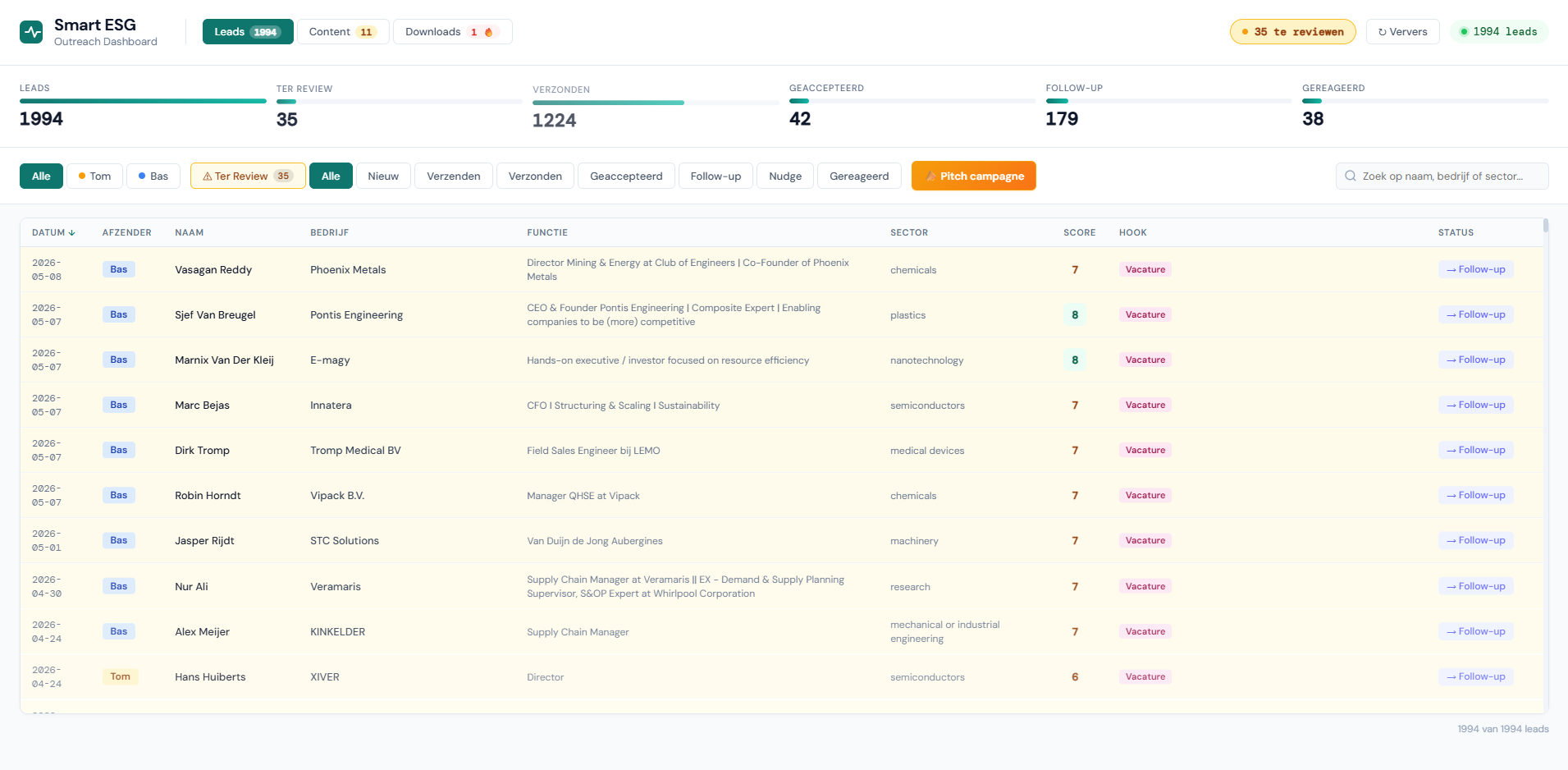This screenshot has height=770, width=1568.
Task: Click the GEREAGEERD count 38
Action: (x=1313, y=119)
